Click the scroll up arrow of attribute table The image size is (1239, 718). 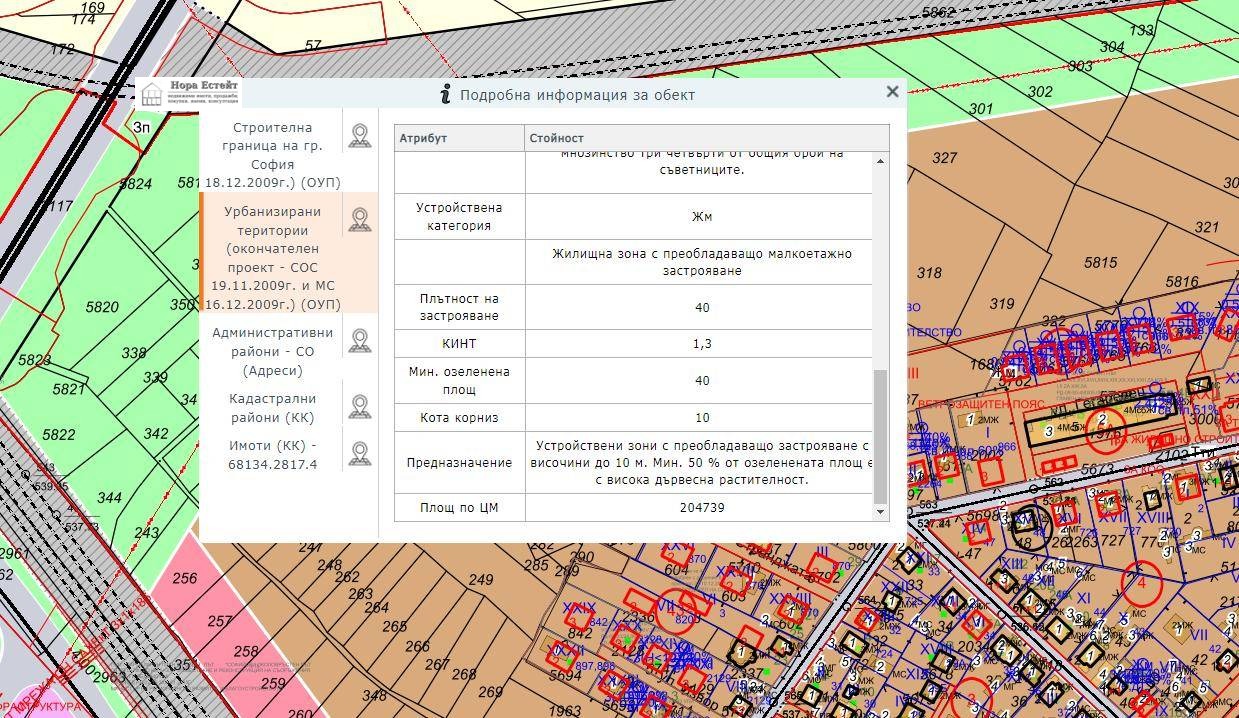[881, 161]
